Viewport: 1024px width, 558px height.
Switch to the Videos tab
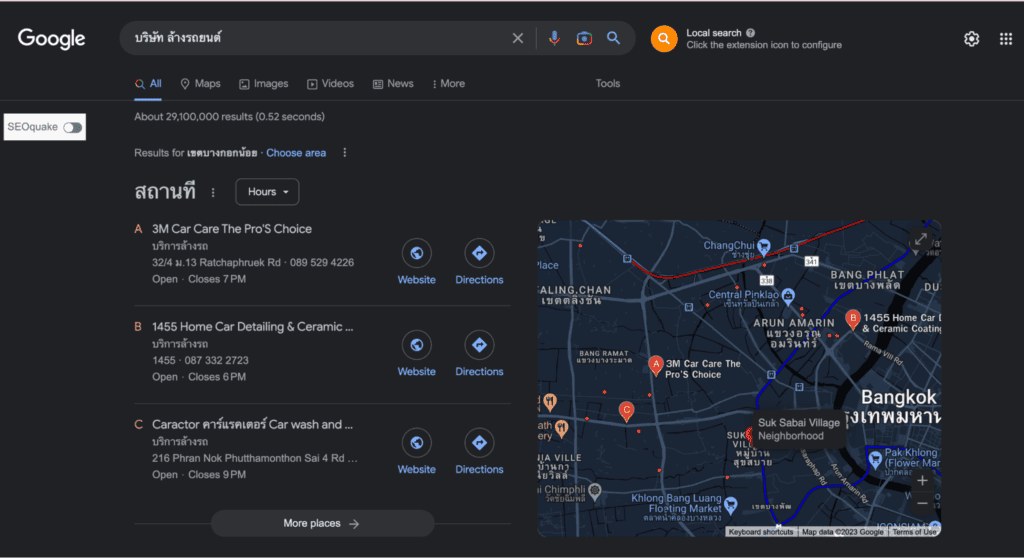[330, 84]
